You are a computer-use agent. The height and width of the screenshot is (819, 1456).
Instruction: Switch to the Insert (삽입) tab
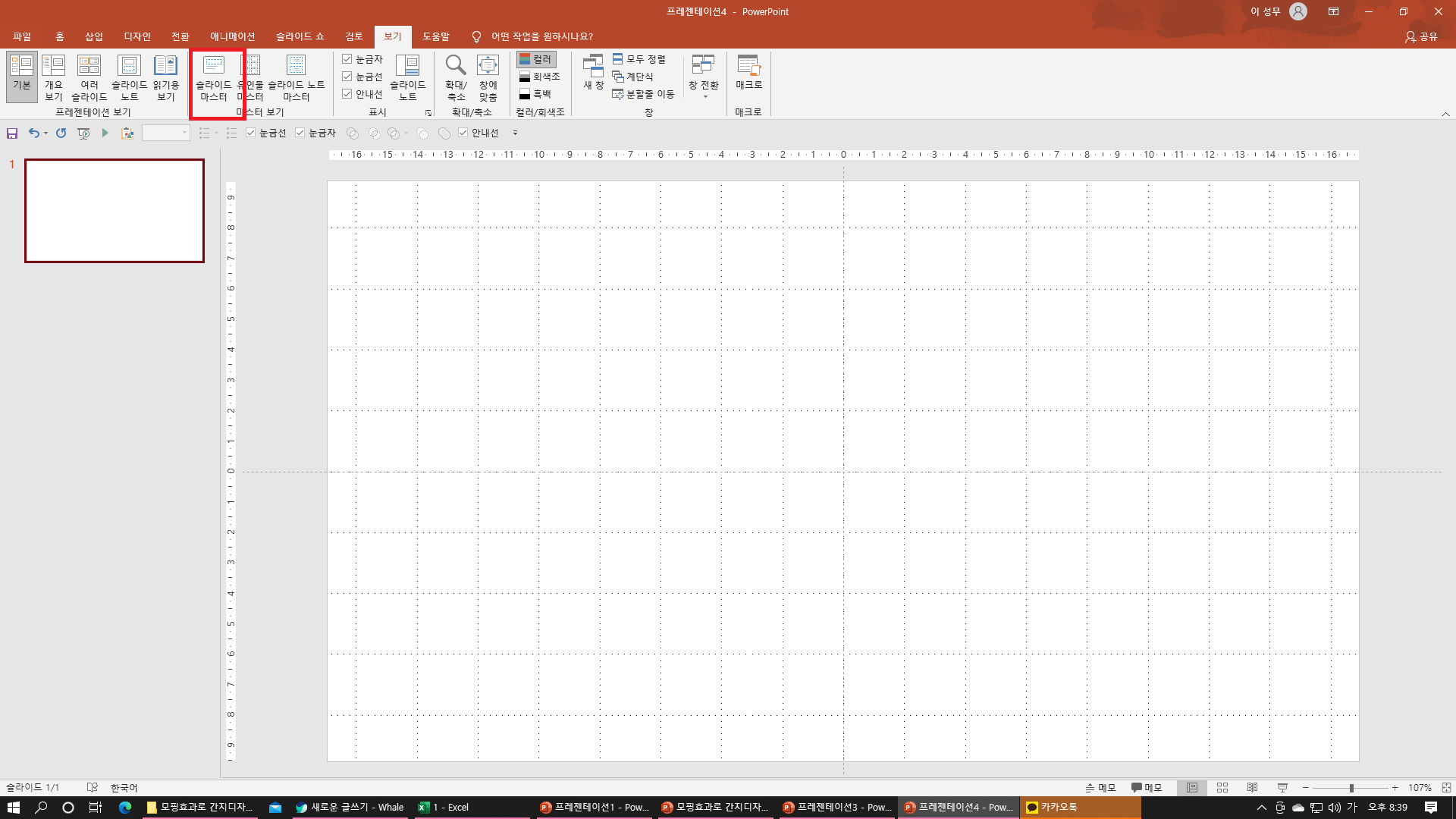click(x=93, y=36)
